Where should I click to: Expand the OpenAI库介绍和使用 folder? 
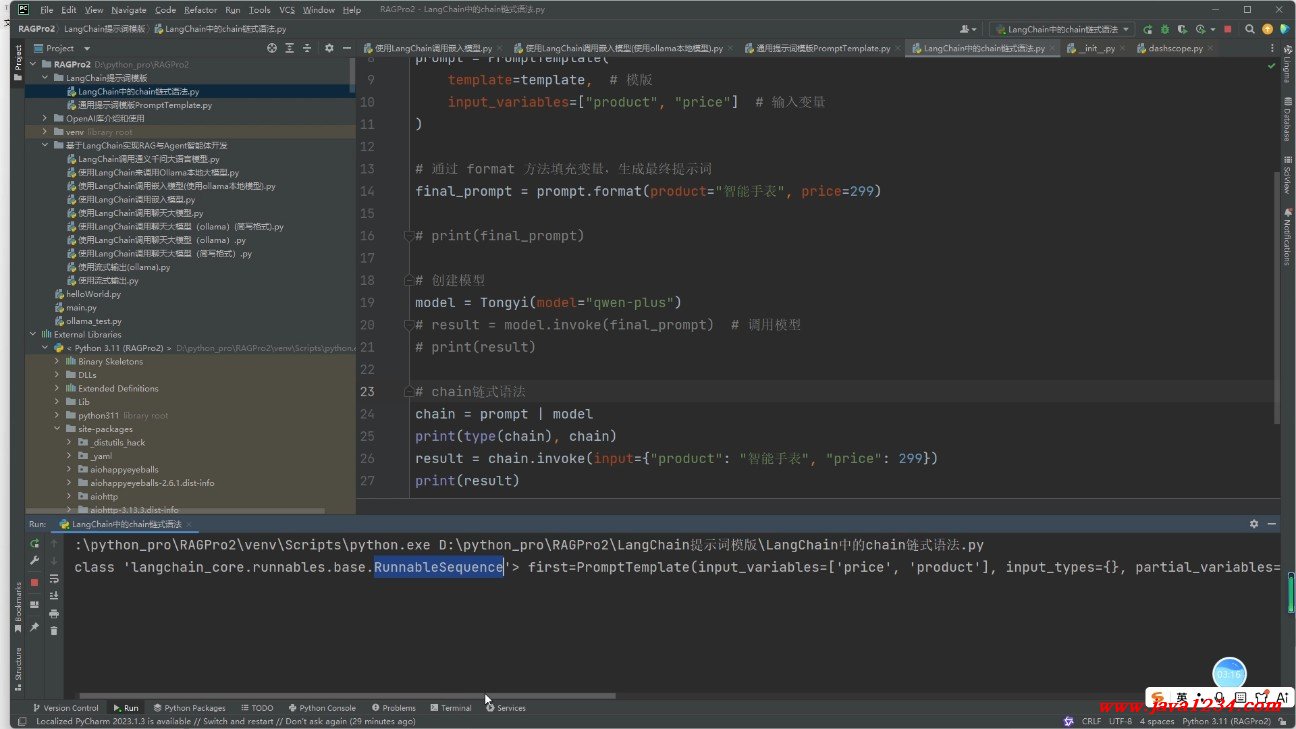pyautogui.click(x=44, y=118)
